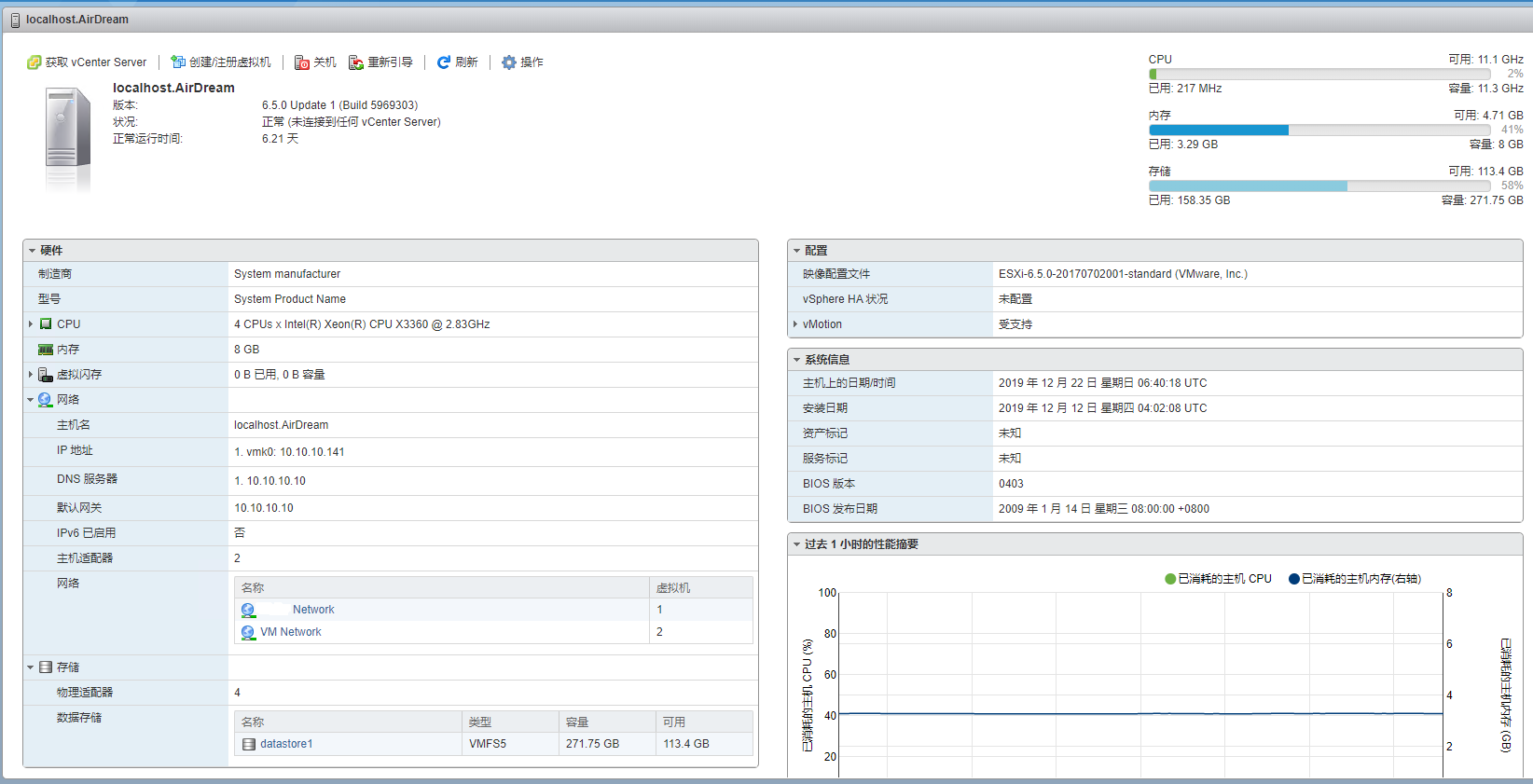
Task: Open the datastore1 link
Action: coord(286,744)
